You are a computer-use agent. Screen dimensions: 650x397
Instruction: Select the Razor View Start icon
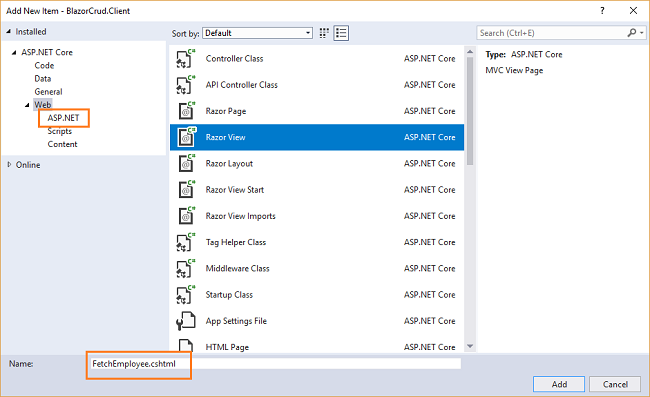click(x=186, y=190)
